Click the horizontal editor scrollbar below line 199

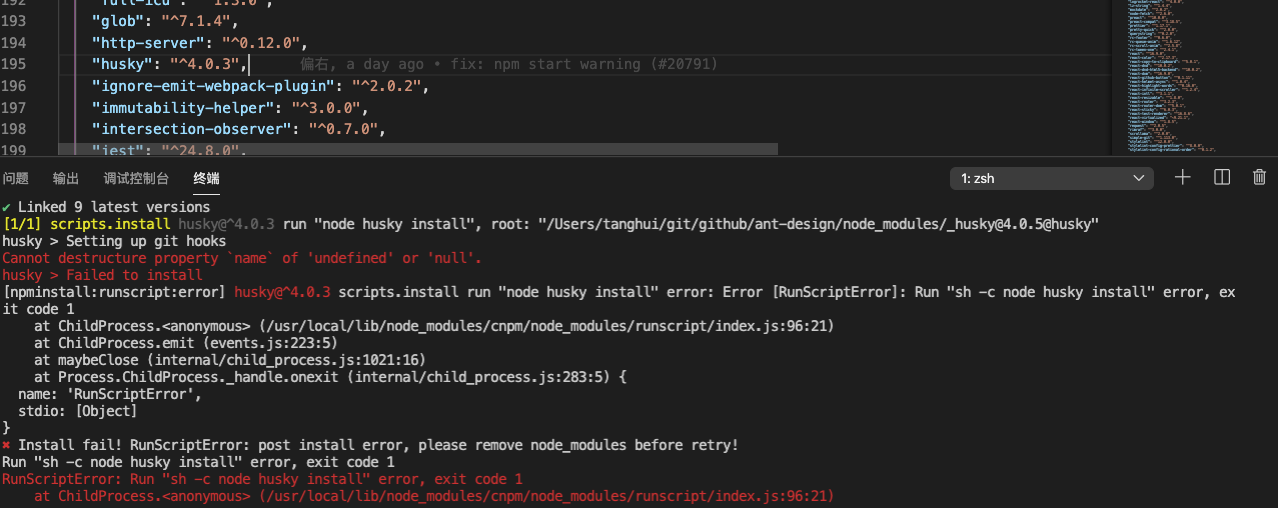[x=417, y=149]
